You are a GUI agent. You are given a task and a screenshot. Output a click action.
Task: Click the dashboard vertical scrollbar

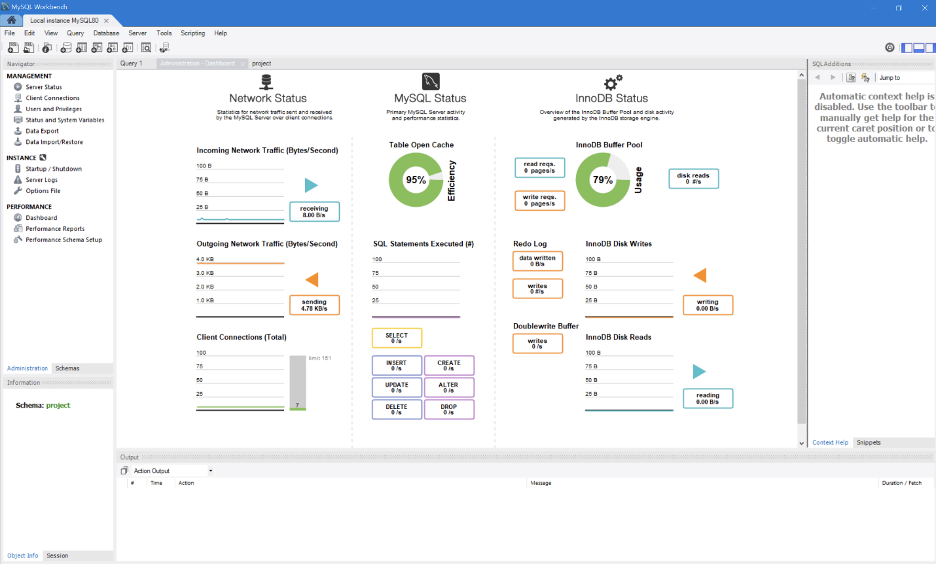(802, 251)
